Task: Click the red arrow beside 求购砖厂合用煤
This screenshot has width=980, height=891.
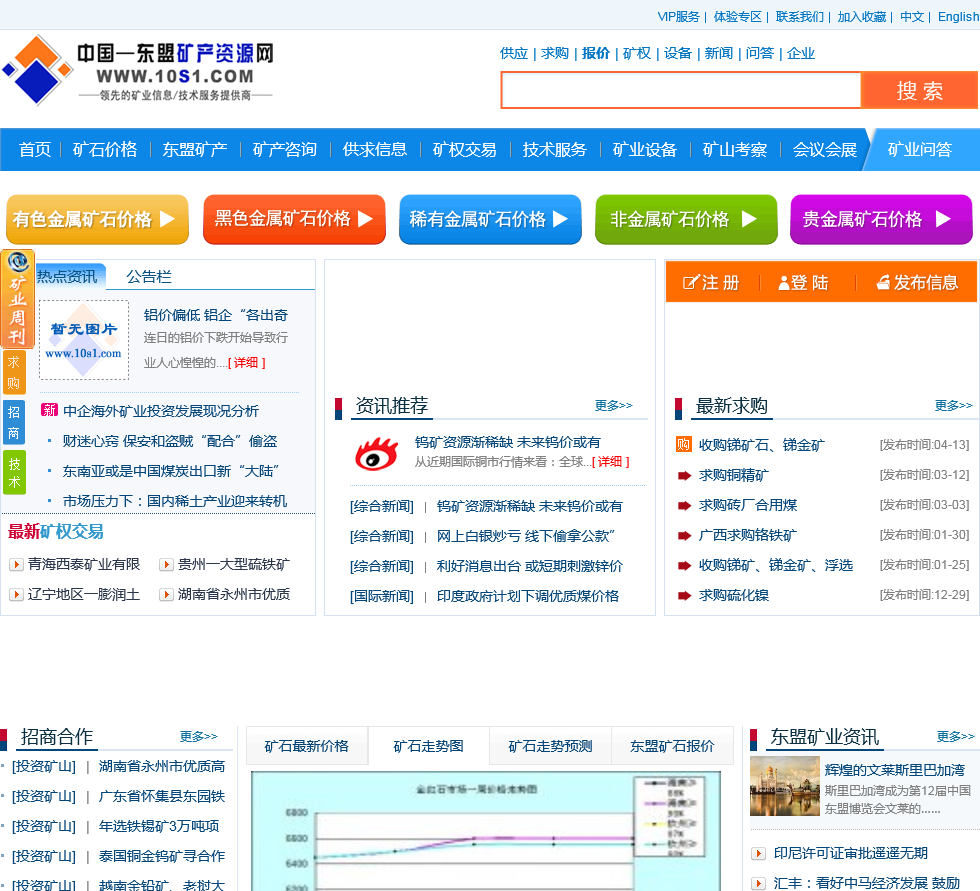Action: (x=684, y=505)
